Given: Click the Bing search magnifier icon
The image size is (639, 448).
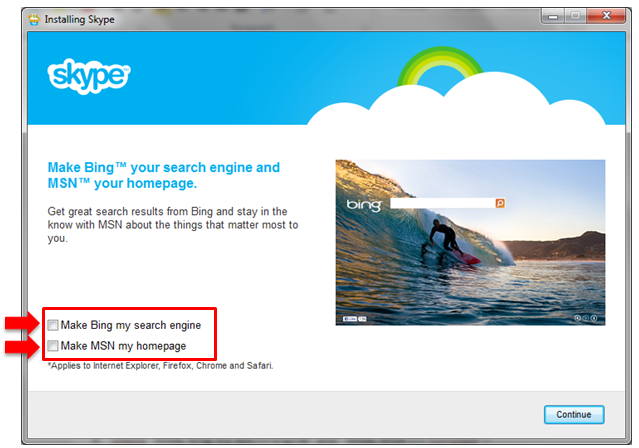Looking at the screenshot, I should 500,203.
